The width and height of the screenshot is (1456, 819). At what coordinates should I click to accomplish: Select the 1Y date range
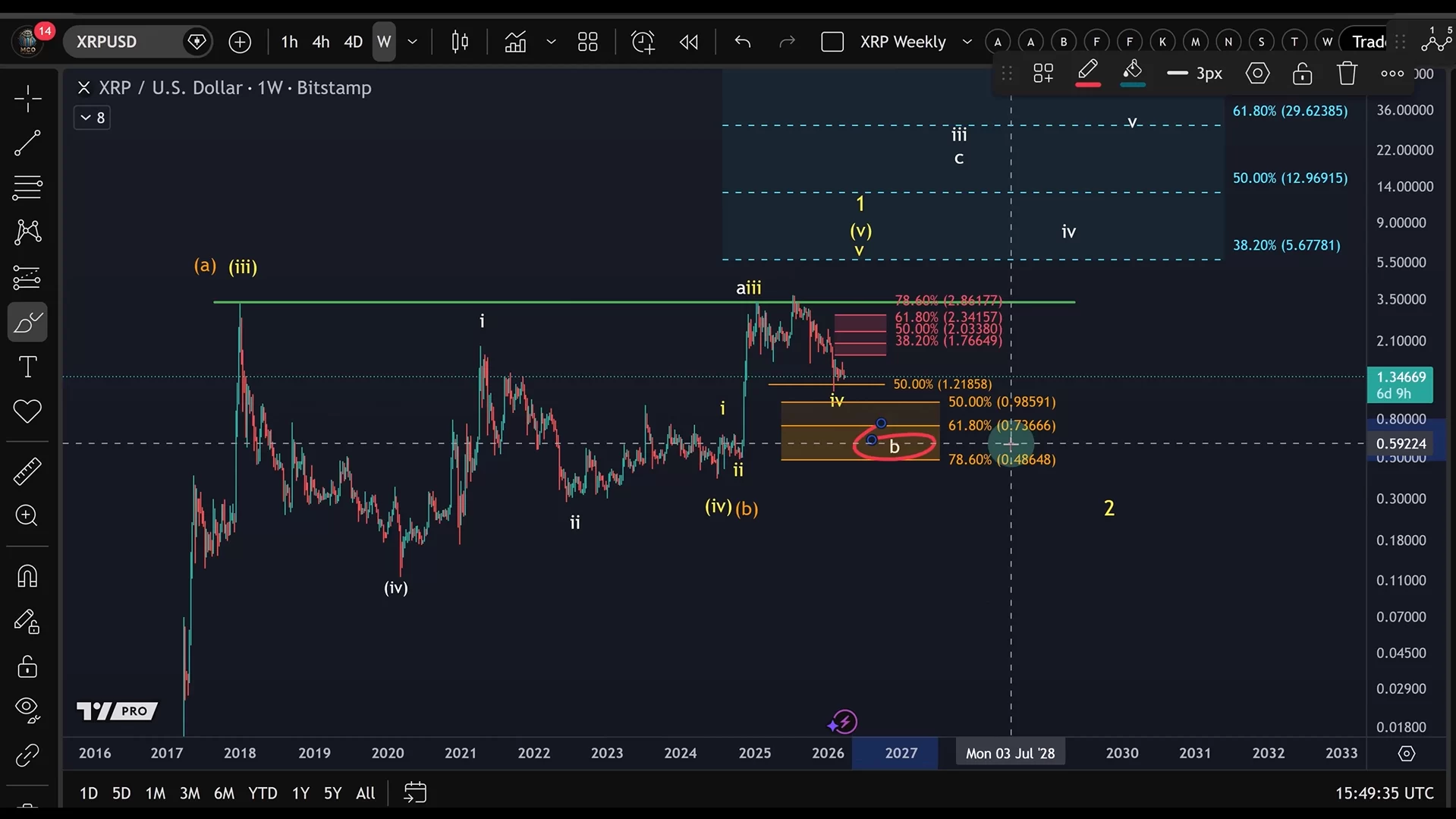(300, 793)
